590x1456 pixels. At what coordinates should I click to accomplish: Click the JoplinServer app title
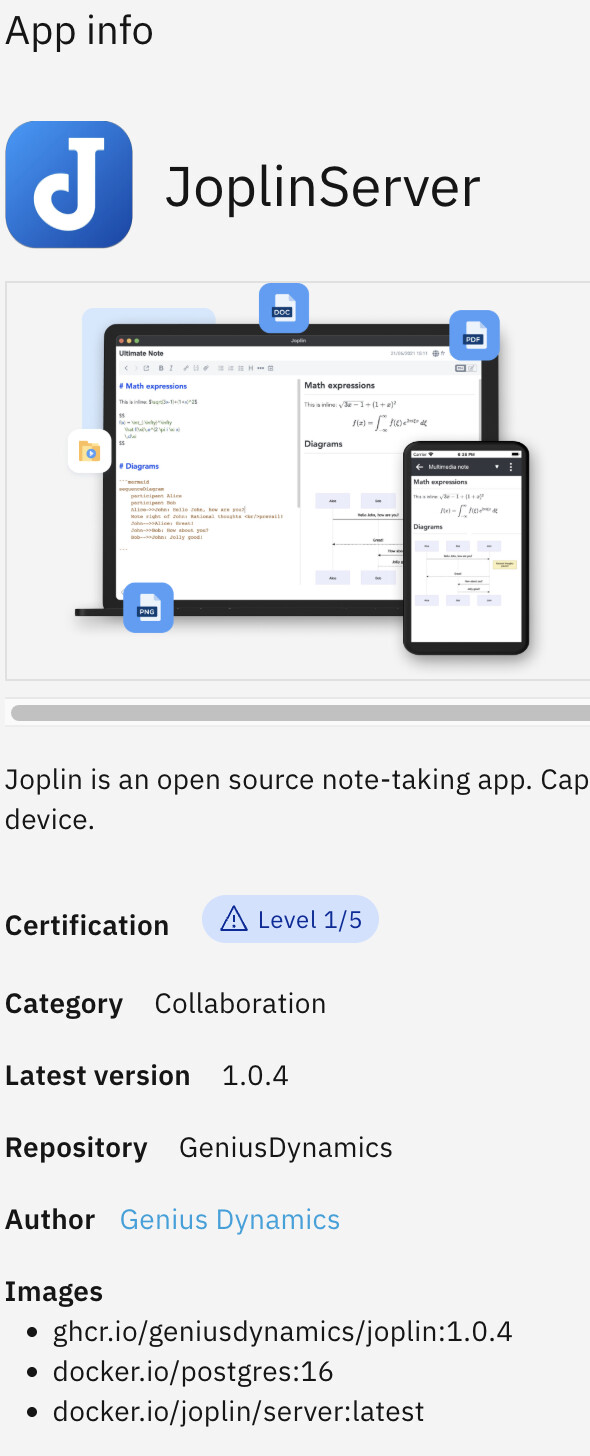pos(323,186)
